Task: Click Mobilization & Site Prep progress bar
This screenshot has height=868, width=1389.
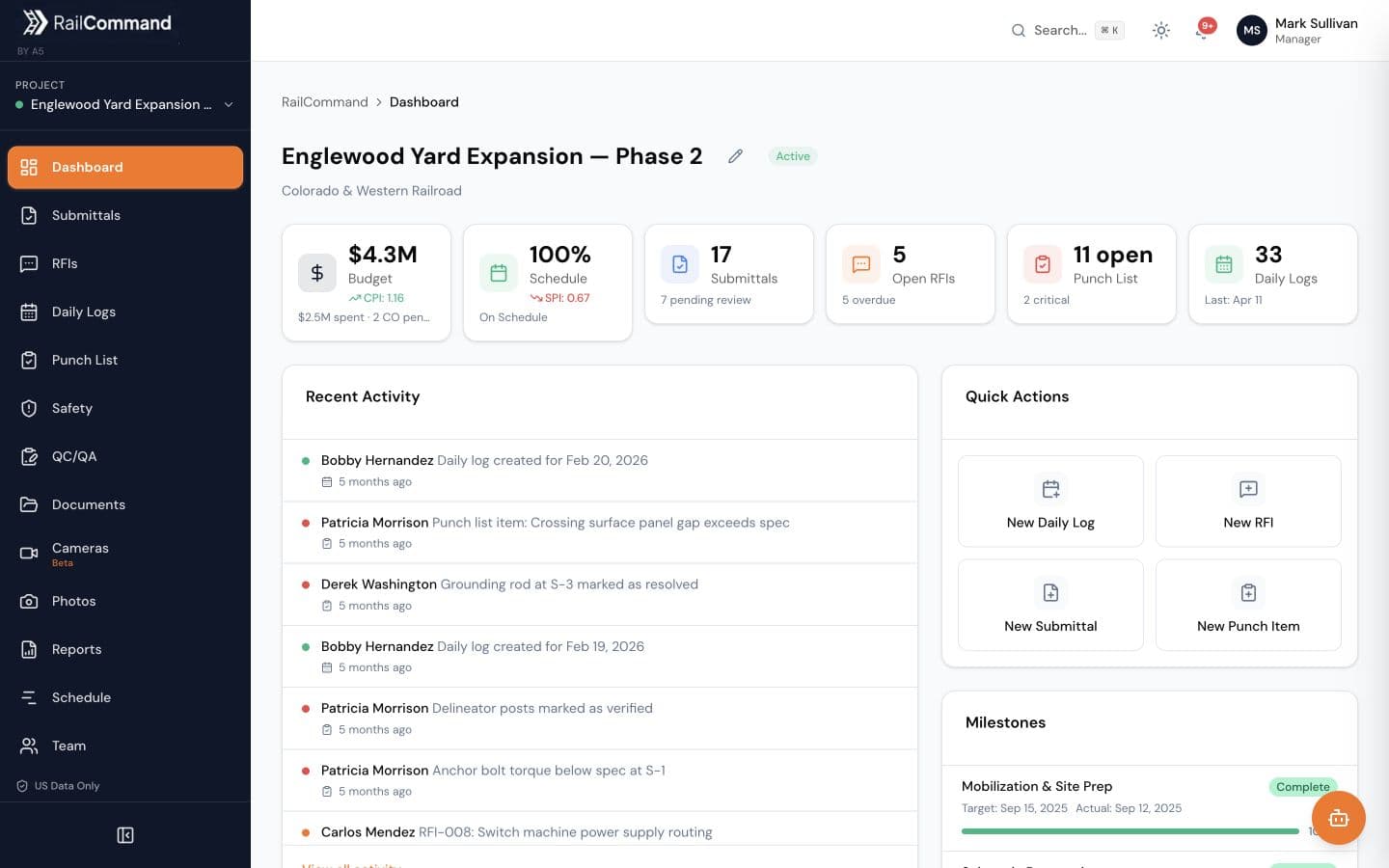Action: [1130, 831]
